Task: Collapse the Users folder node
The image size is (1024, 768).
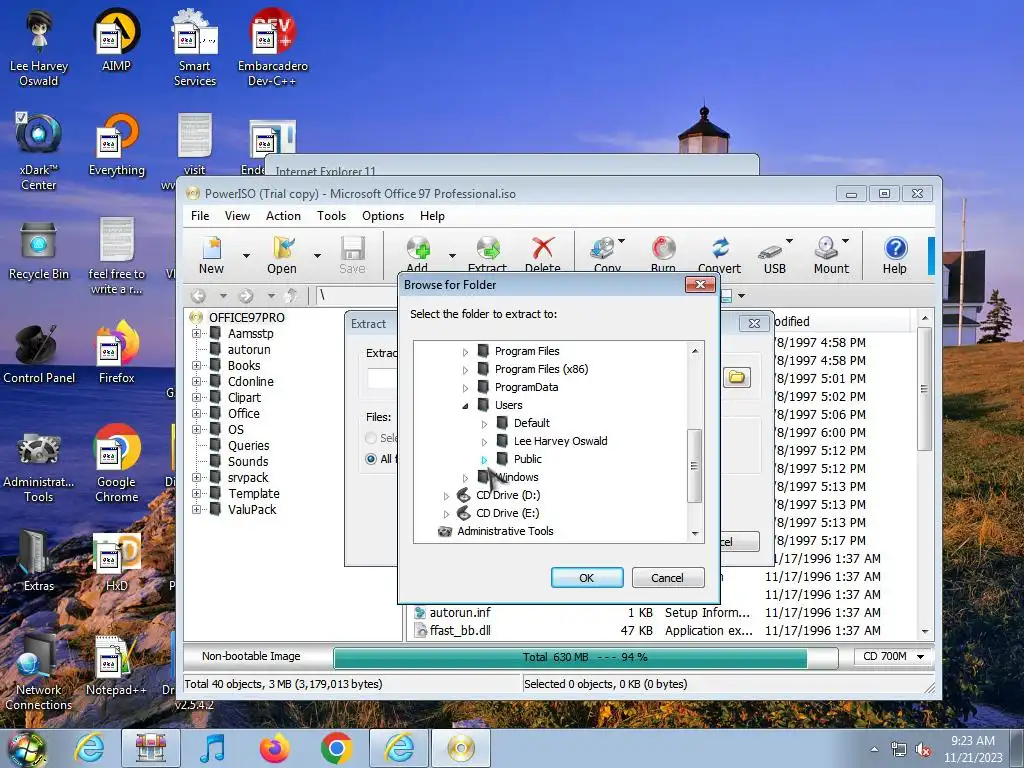Action: [465, 406]
